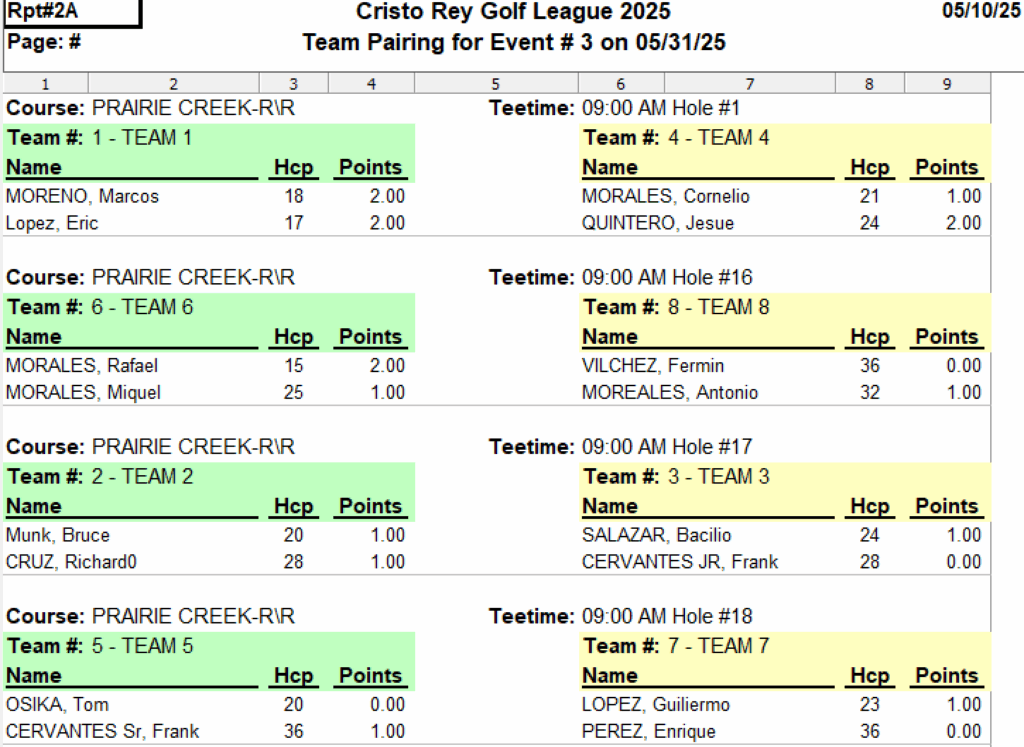Screen dimensions: 1024x747
Task: Select column header 9
Action: 947,84
